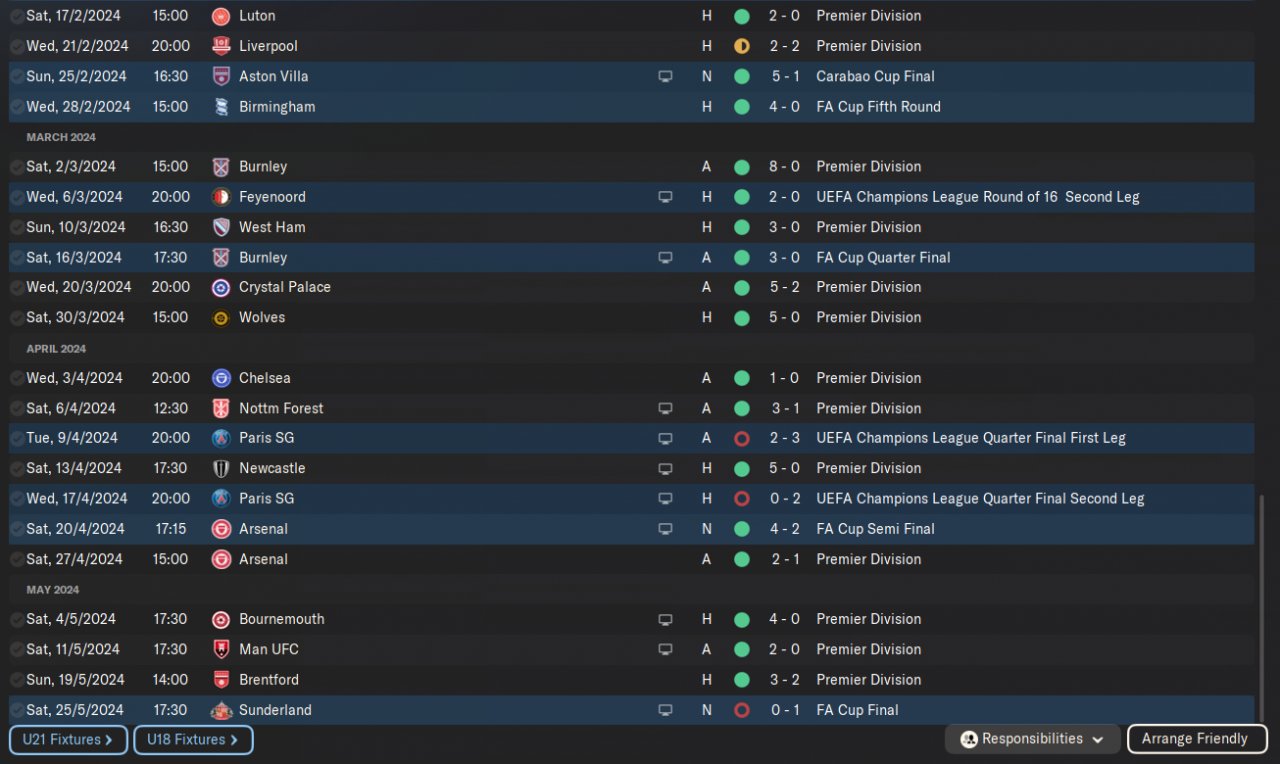Click the Liverpool club badge icon
The image size is (1280, 764).
(x=221, y=46)
